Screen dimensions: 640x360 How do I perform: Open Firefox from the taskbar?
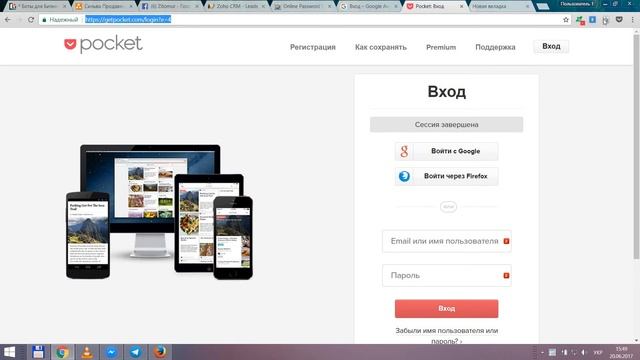(160, 352)
